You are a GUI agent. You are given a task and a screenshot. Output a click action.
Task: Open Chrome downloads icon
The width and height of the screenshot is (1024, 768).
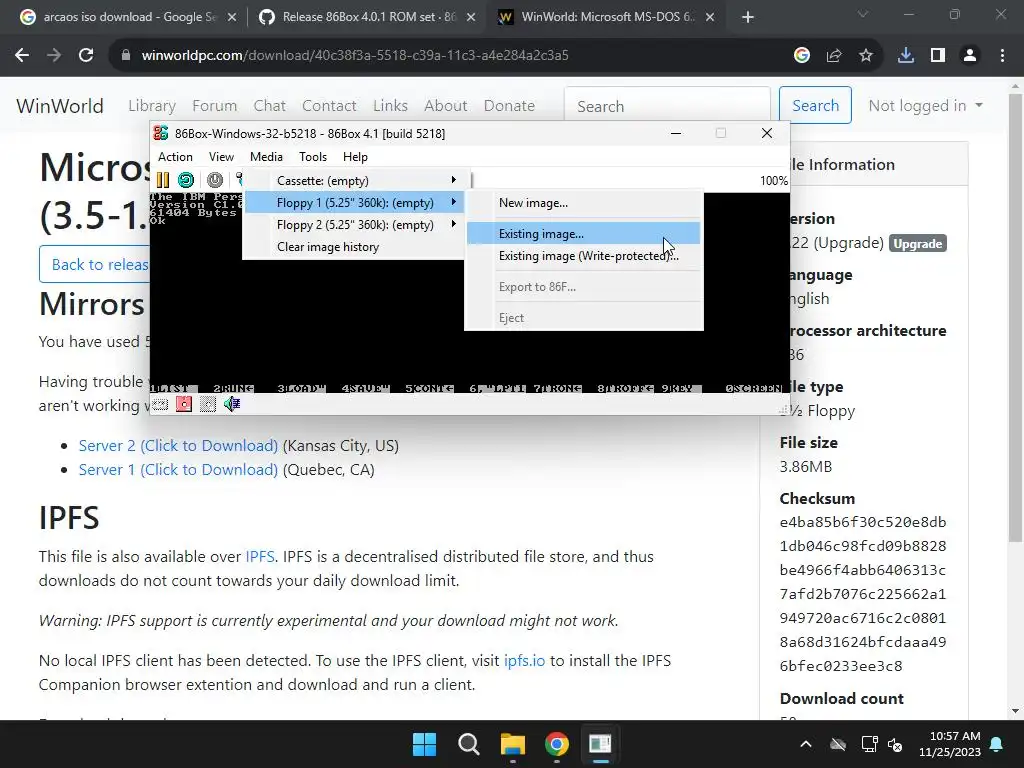click(x=906, y=56)
